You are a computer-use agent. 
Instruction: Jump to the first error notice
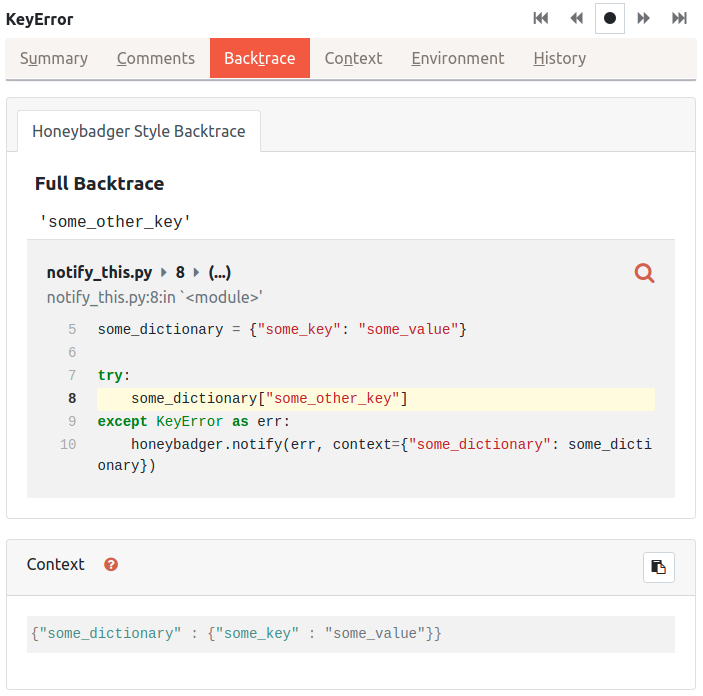[x=540, y=18]
